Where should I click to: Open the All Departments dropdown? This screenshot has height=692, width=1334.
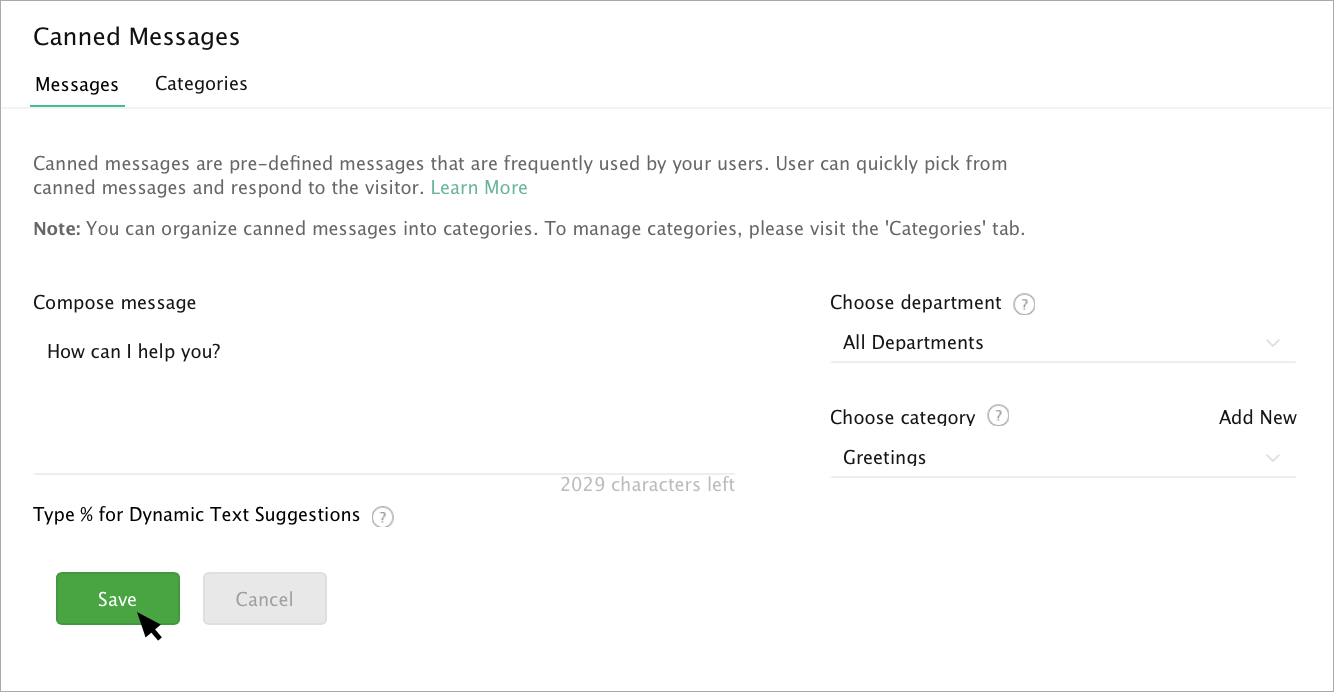coord(1062,343)
